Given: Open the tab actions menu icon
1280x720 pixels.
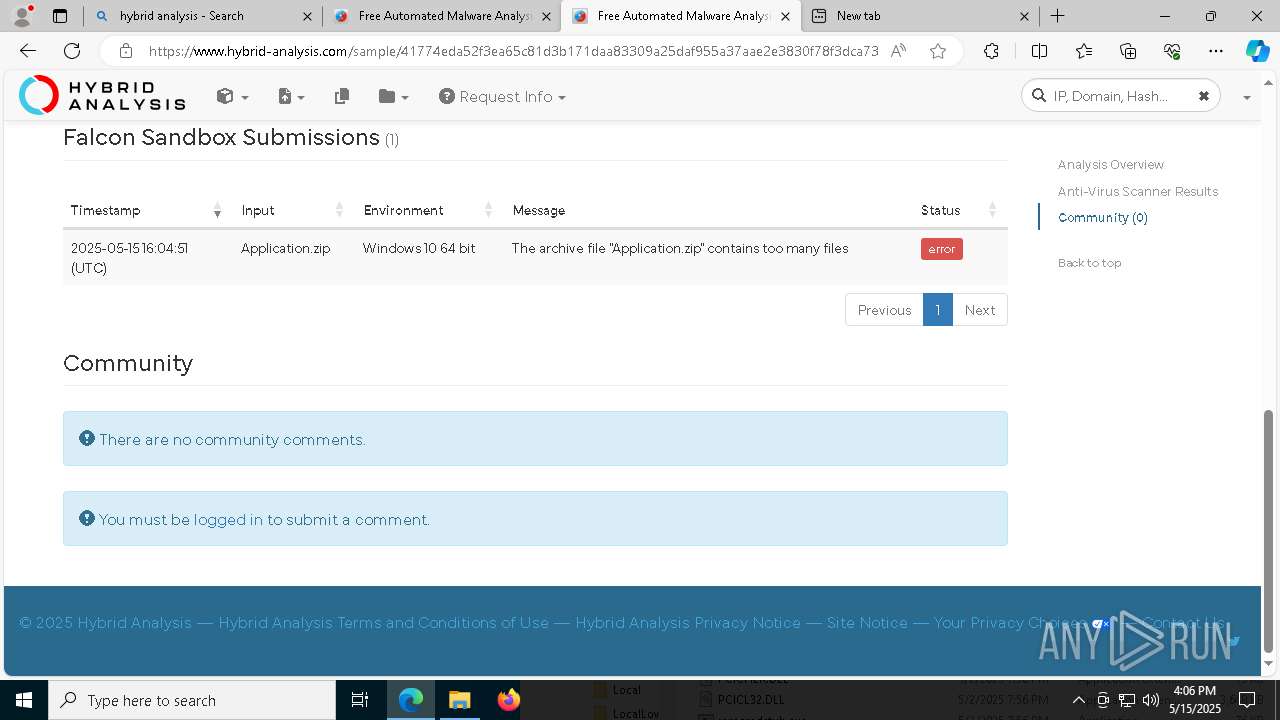Looking at the screenshot, I should tap(60, 16).
